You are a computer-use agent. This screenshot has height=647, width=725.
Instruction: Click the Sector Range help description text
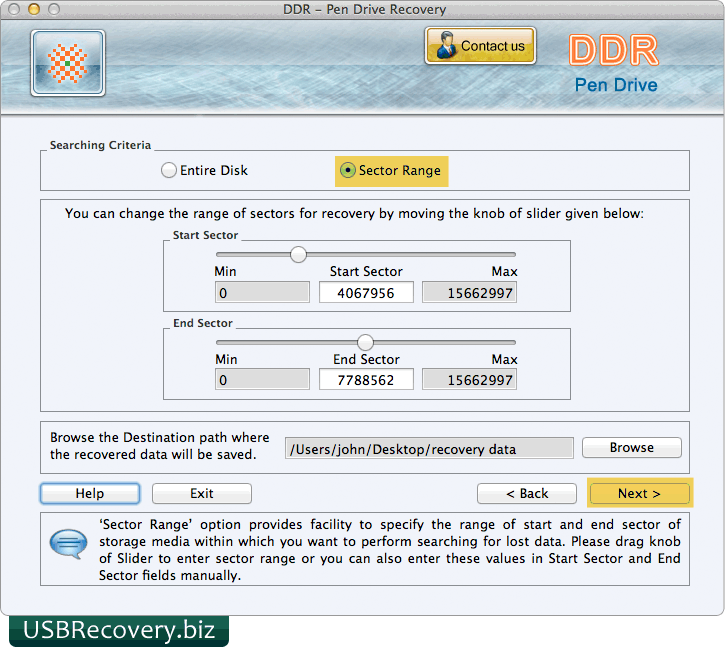pos(389,549)
